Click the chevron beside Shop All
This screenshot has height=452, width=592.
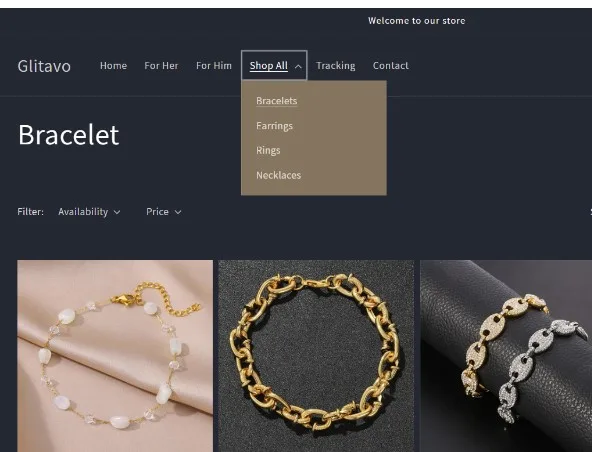(298, 66)
